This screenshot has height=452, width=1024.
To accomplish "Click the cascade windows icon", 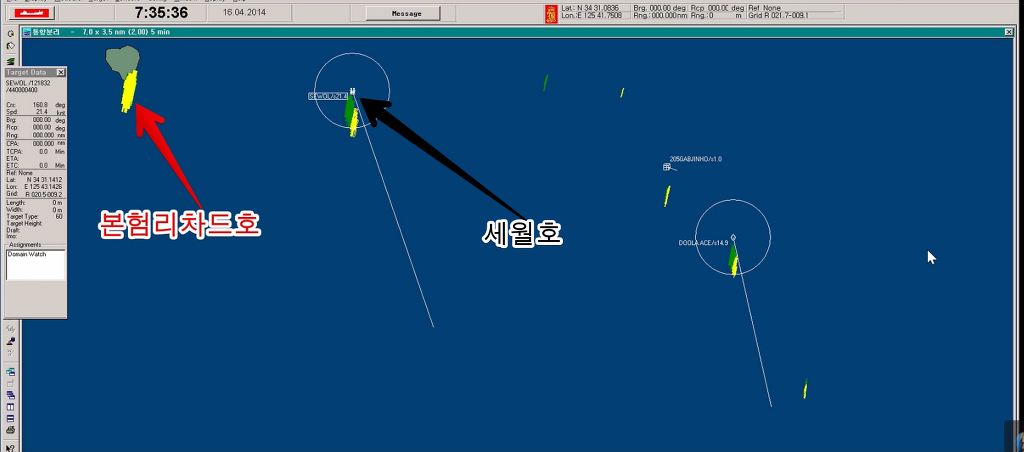I will pos(10,395).
